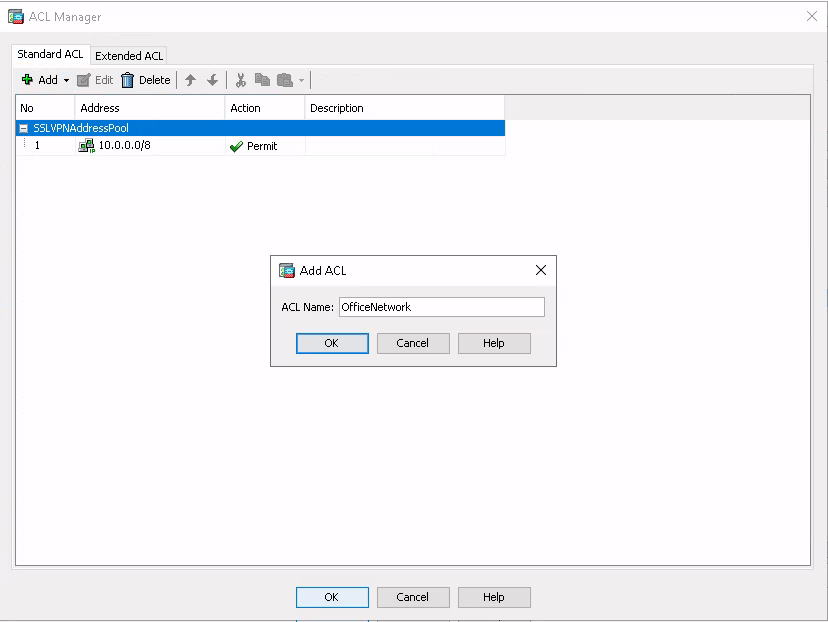
Task: Collapse the SSLVPNAddressPool tree node
Action: point(24,128)
